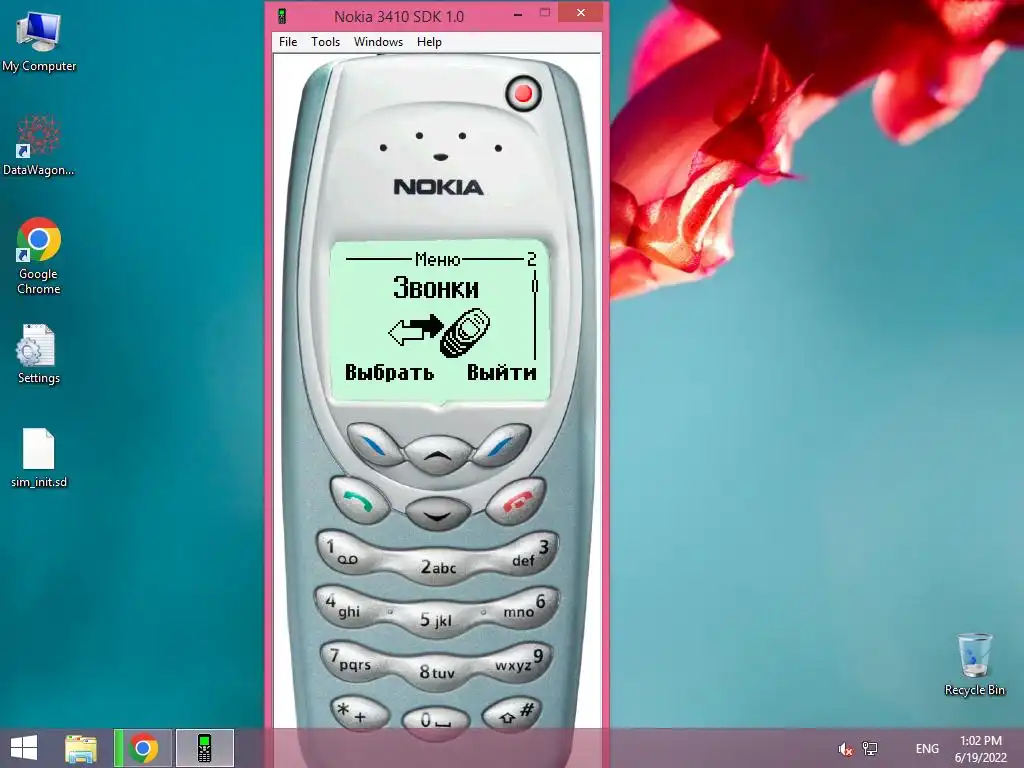1024x768 pixels.
Task: Click Nokia SDK title bar phone icon
Action: pos(282,16)
